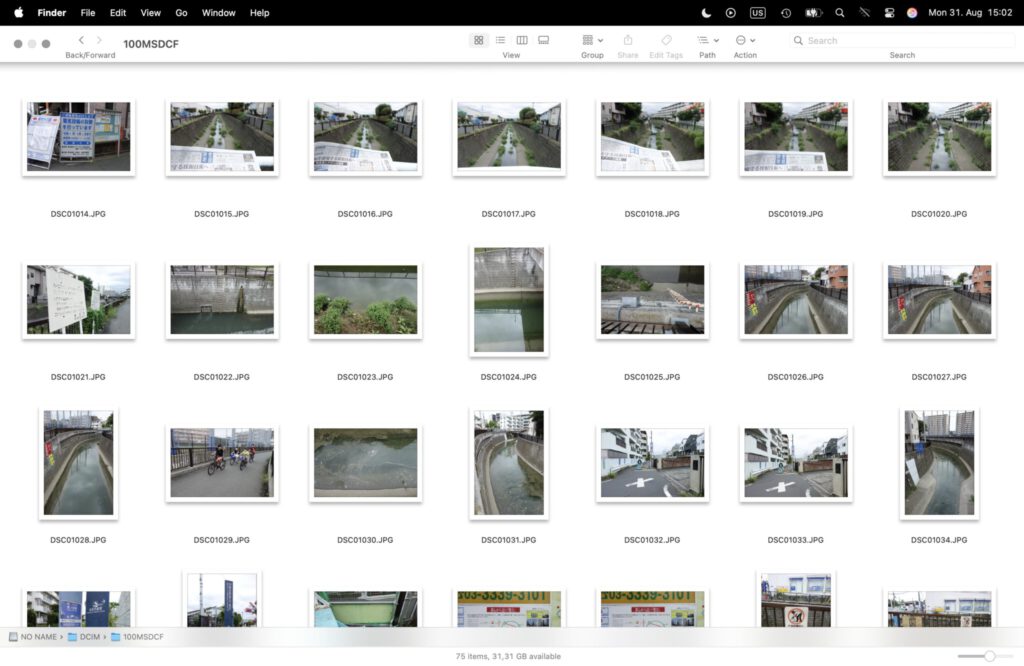Screen dimensions: 1024x666
Task: Open the US input source menu
Action: 758,12
